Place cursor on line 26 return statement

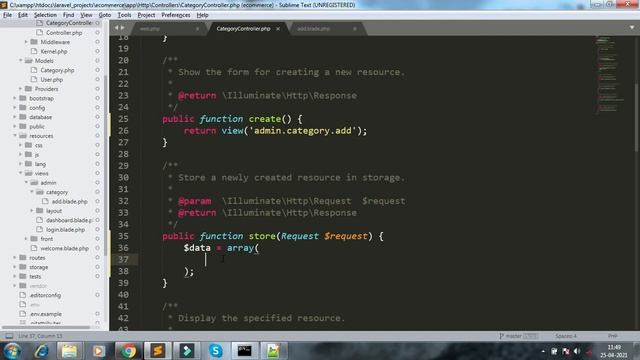coord(276,131)
